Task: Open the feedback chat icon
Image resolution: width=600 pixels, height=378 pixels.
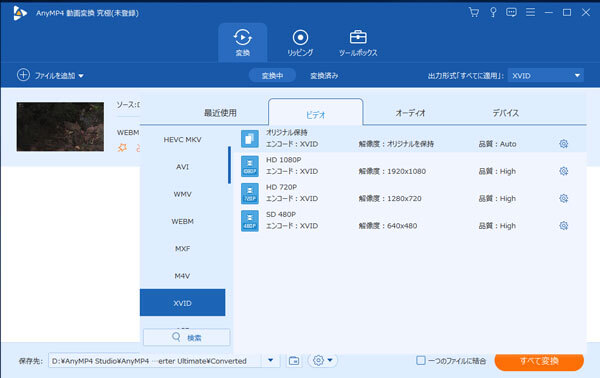Action: pos(511,13)
